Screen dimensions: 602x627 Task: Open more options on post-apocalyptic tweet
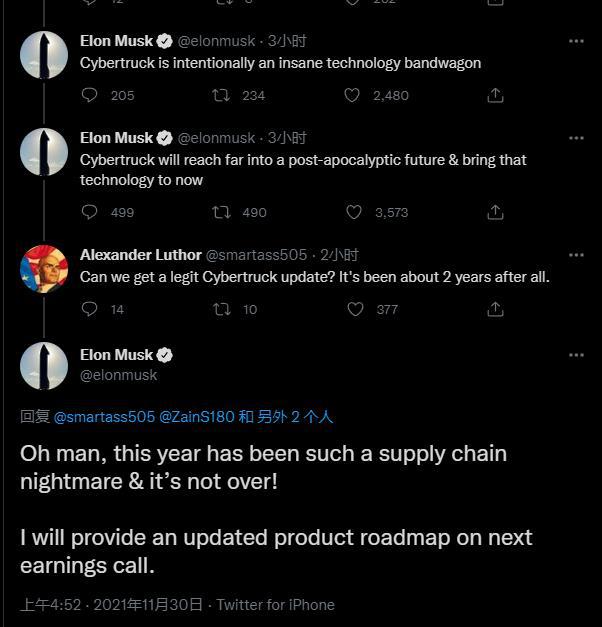[576, 138]
